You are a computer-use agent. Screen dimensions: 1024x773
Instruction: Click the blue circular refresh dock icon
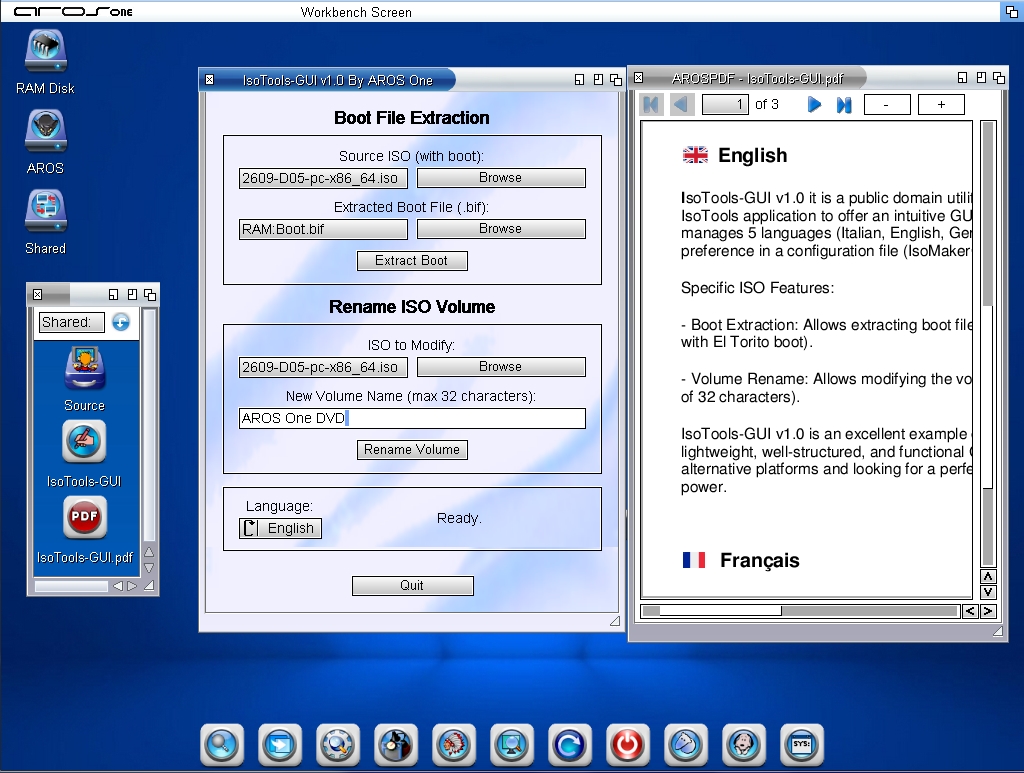(569, 744)
